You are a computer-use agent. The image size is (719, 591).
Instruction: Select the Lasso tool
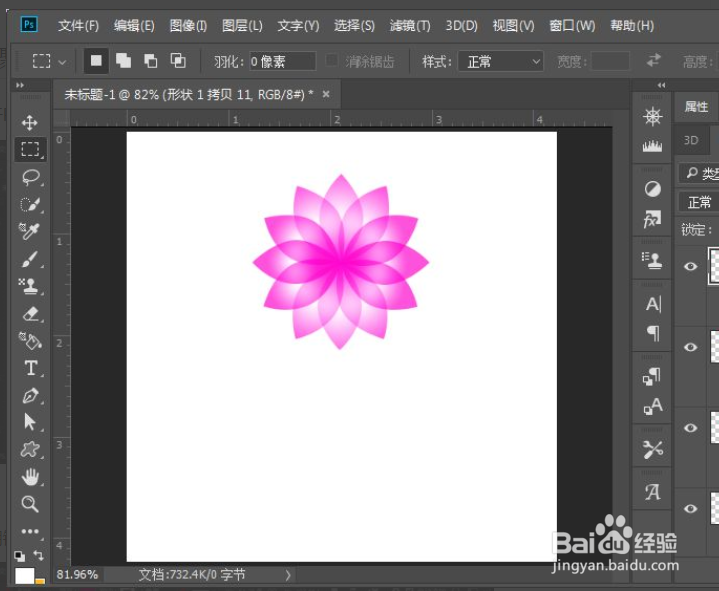30,177
